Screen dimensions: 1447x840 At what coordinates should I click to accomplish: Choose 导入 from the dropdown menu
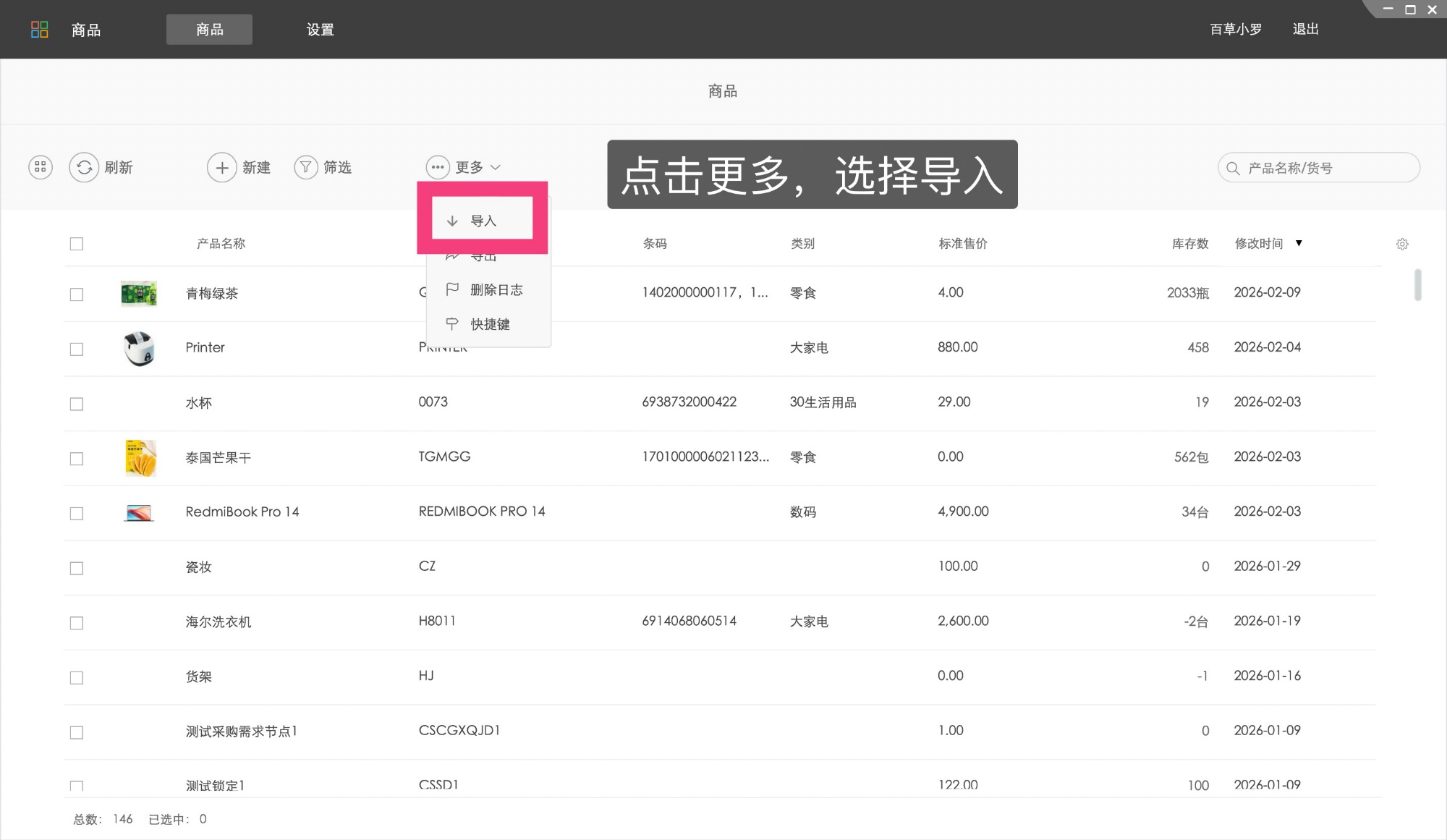[482, 221]
